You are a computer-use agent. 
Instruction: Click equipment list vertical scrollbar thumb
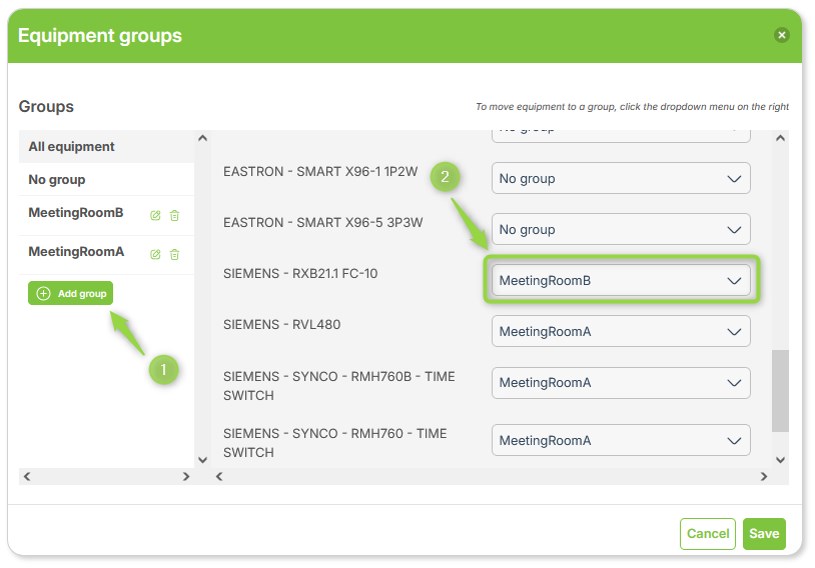pos(780,391)
